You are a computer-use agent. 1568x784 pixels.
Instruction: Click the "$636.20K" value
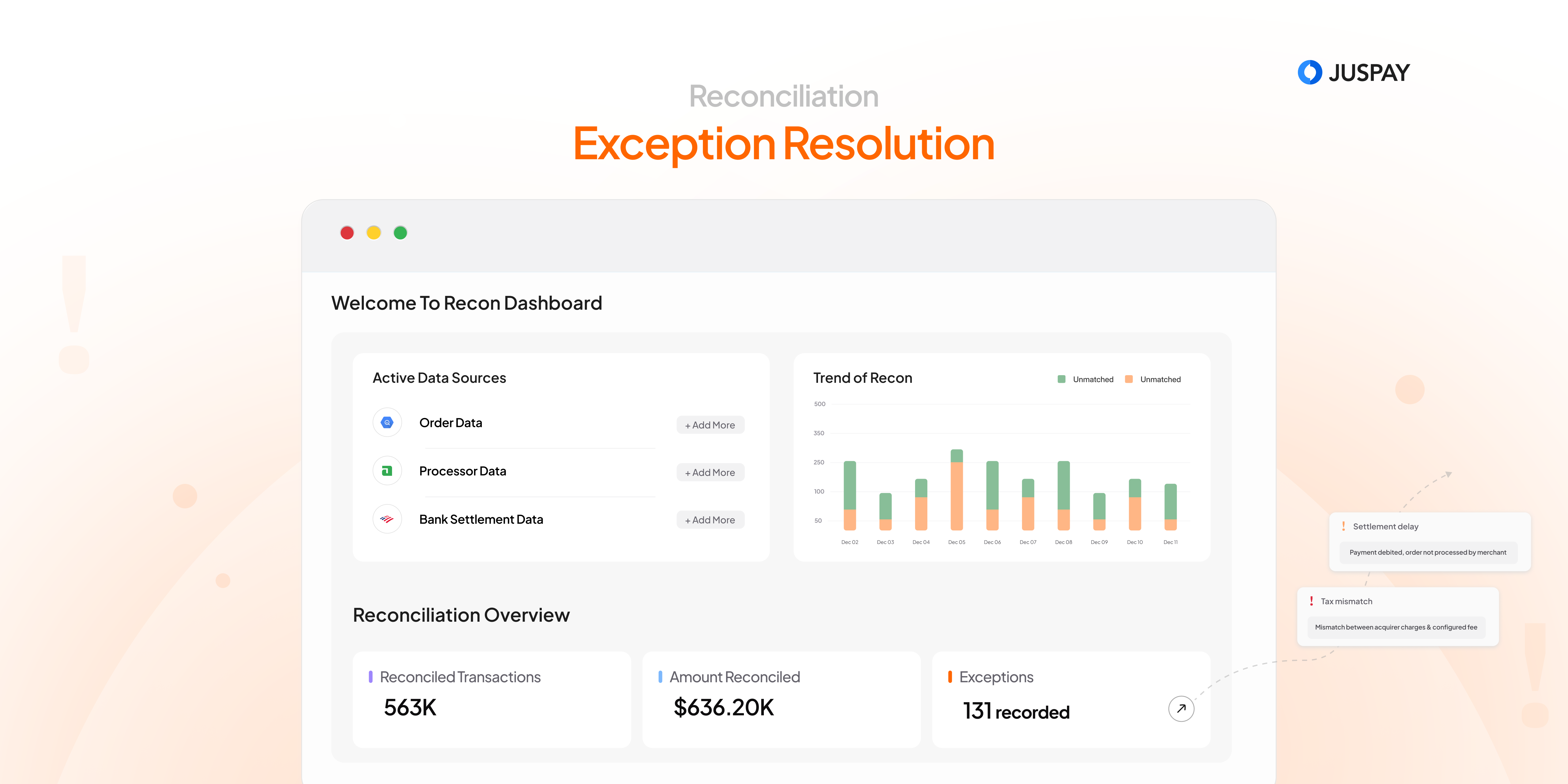(x=724, y=707)
